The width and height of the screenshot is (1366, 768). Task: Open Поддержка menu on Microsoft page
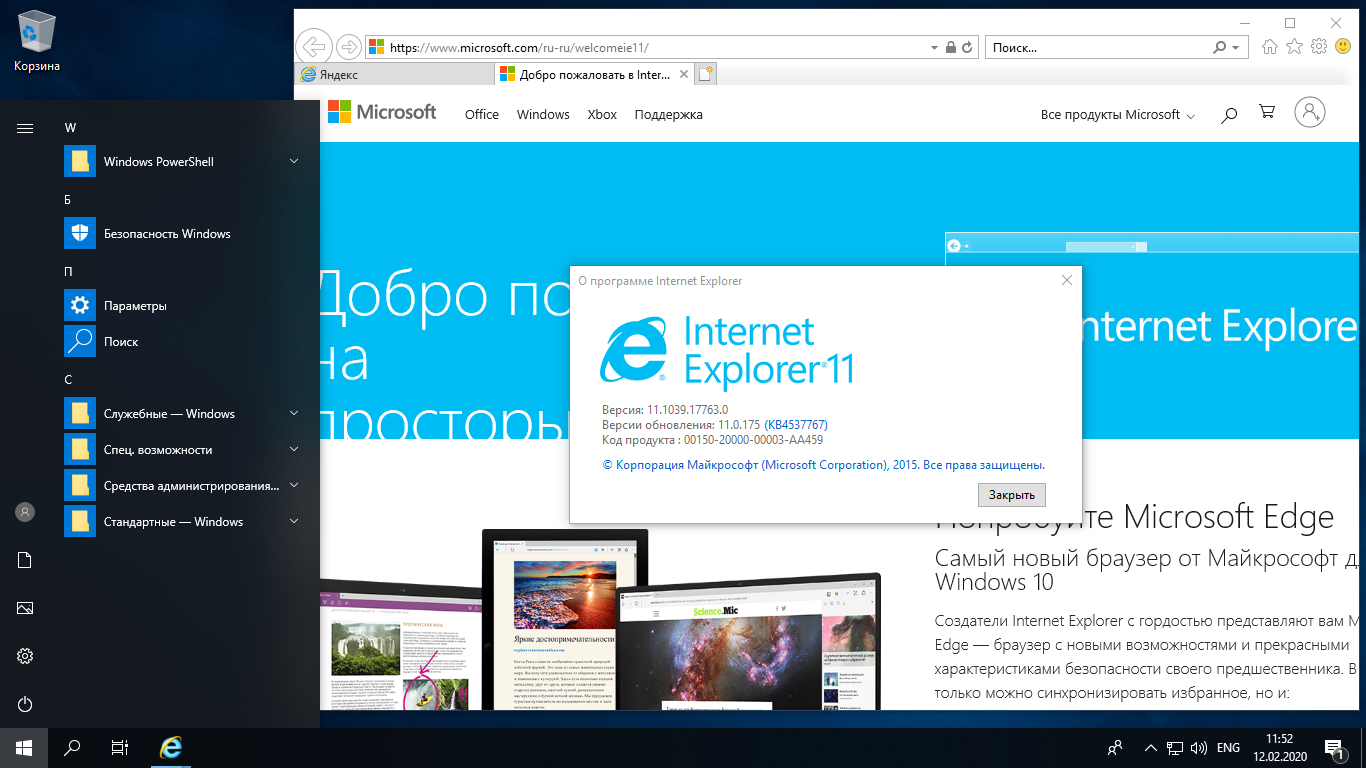pyautogui.click(x=668, y=115)
